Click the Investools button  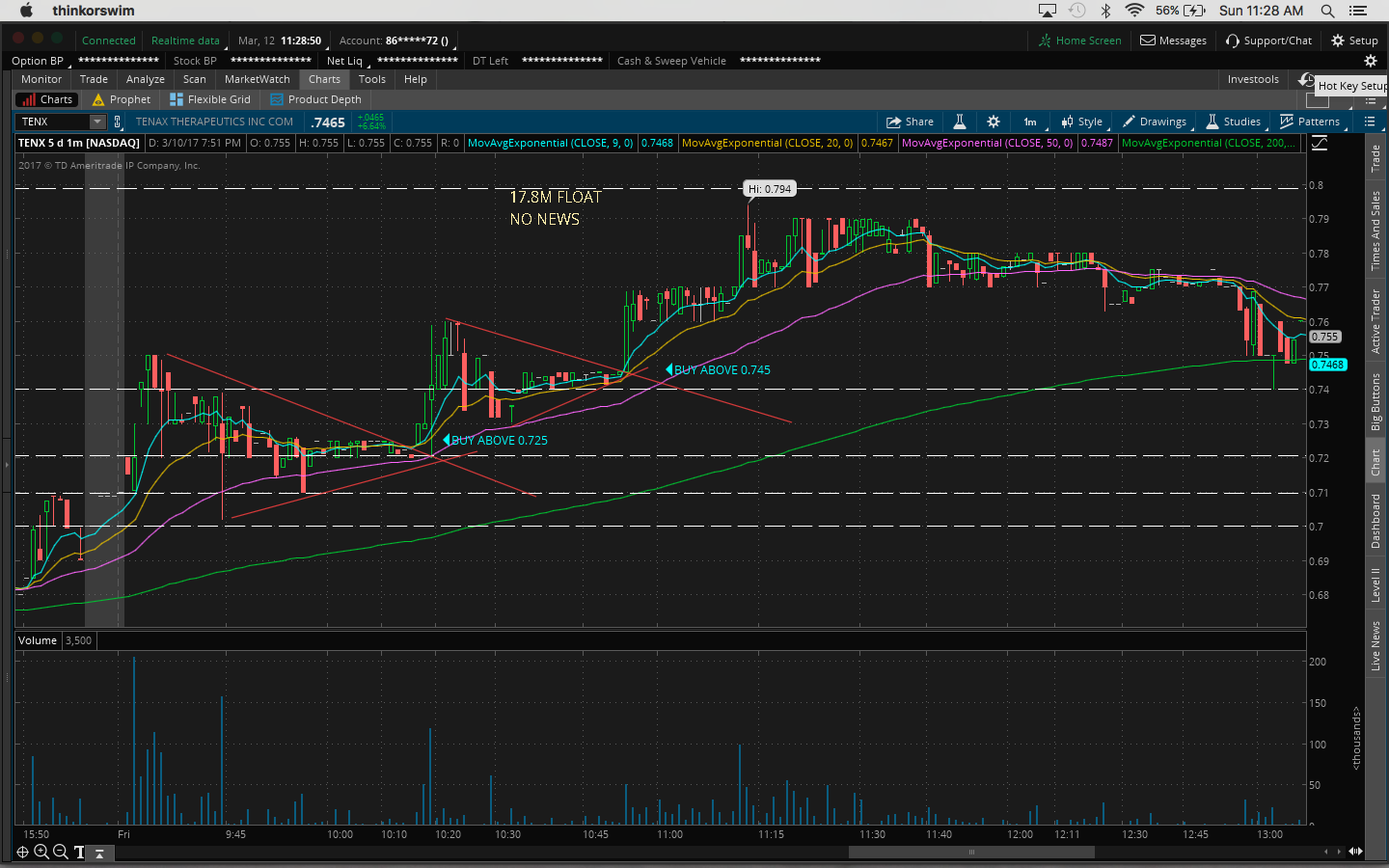[x=1253, y=79]
